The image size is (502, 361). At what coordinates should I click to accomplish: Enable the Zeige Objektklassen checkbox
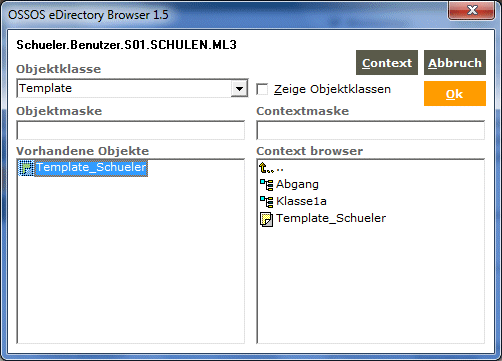(262, 89)
